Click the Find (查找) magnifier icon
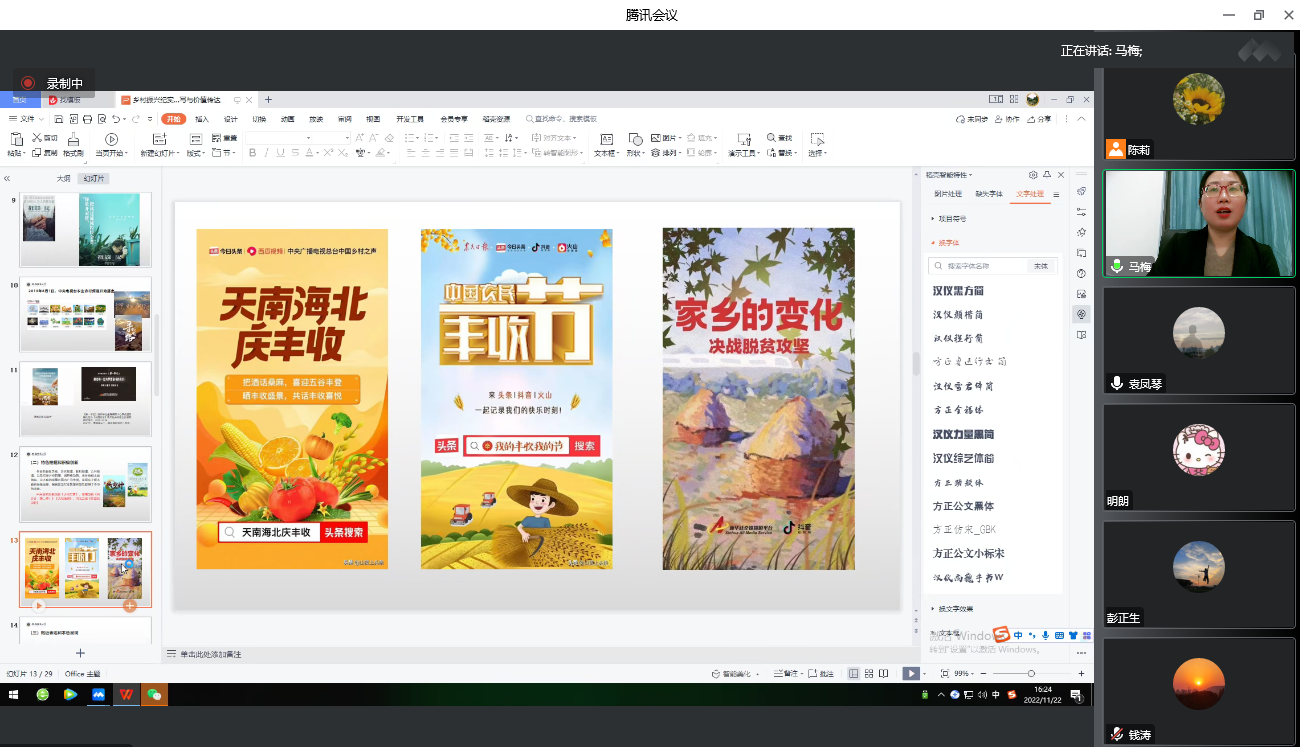 pyautogui.click(x=772, y=138)
